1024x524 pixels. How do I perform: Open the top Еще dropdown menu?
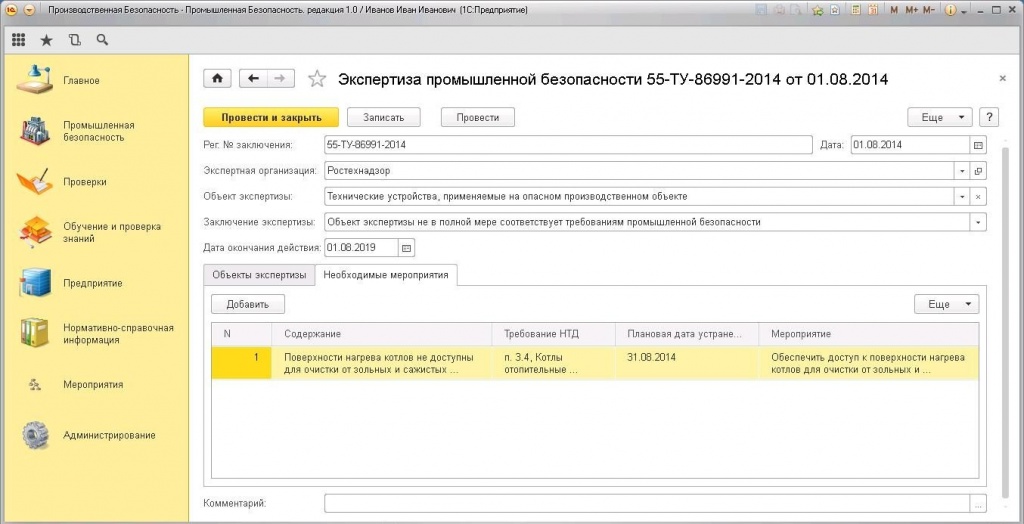click(x=940, y=117)
